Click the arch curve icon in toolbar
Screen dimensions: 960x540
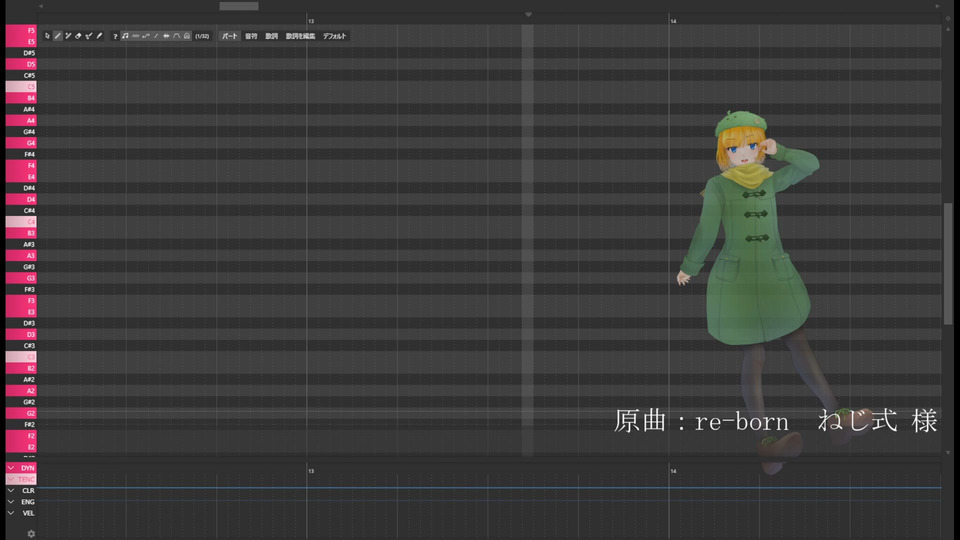[176, 36]
